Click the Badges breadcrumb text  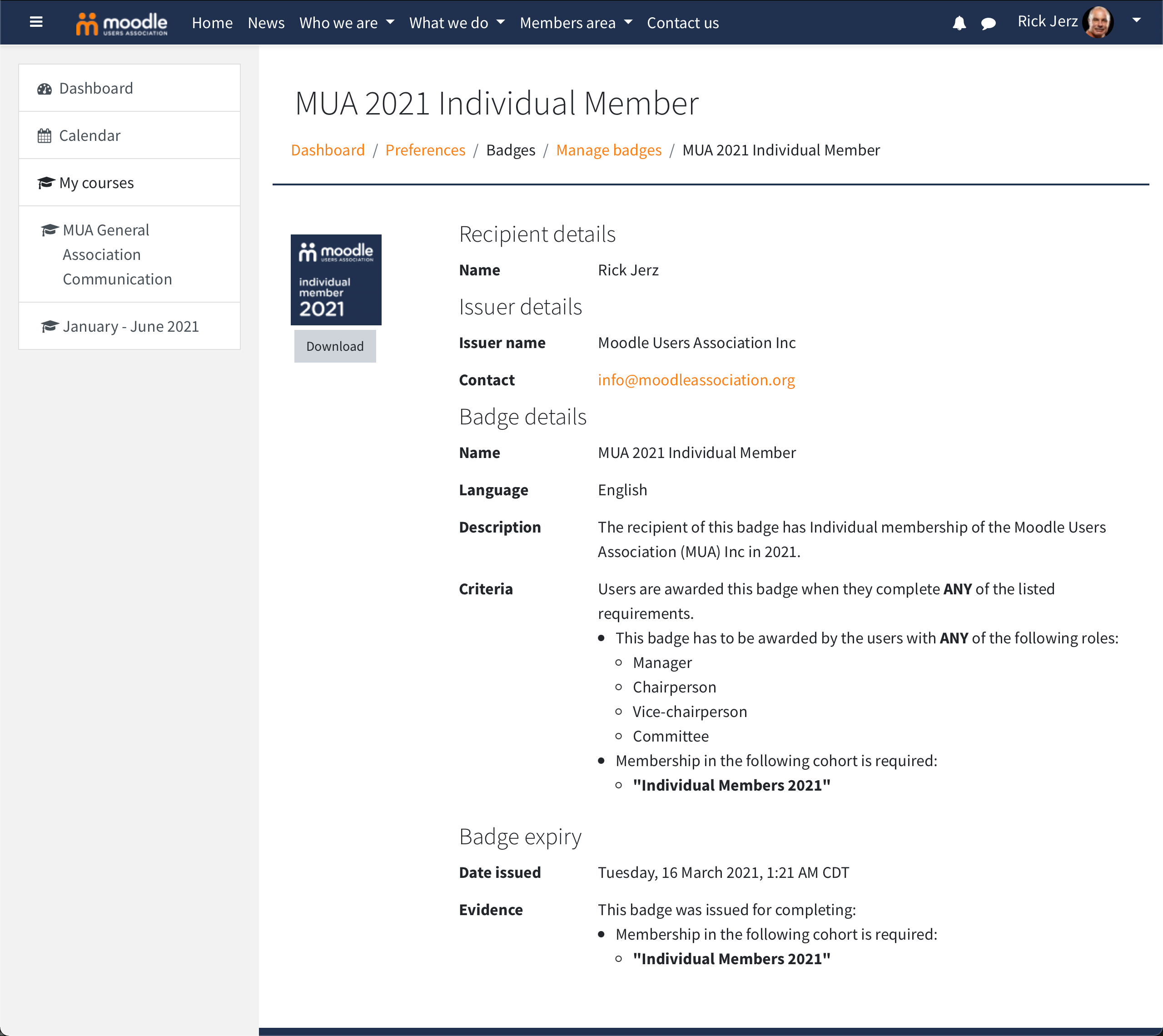pyautogui.click(x=510, y=149)
